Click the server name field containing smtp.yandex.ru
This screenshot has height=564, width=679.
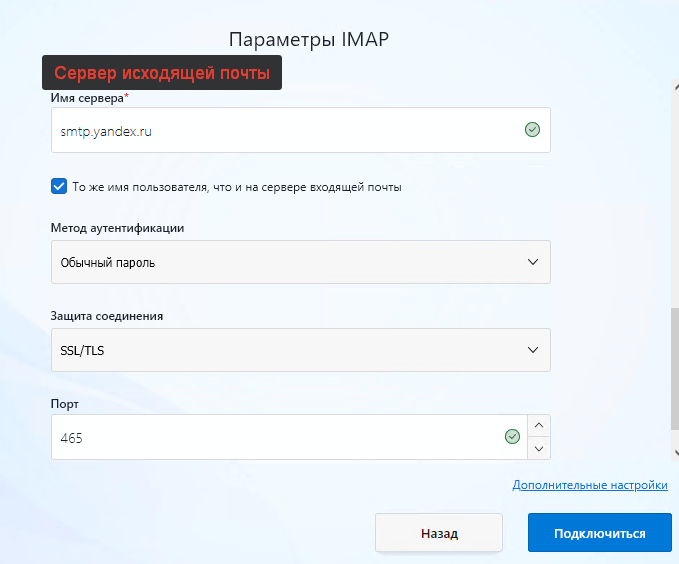(x=301, y=130)
